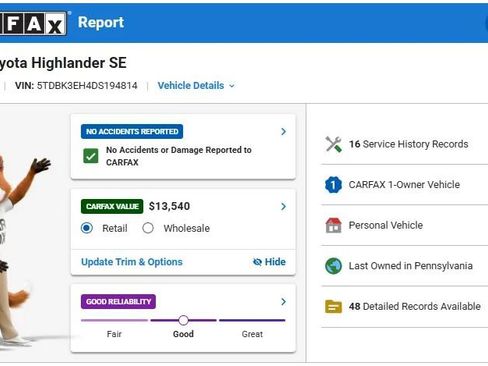Click the Fair reliability label
Viewport: 488px width, 366px height.
[114, 334]
